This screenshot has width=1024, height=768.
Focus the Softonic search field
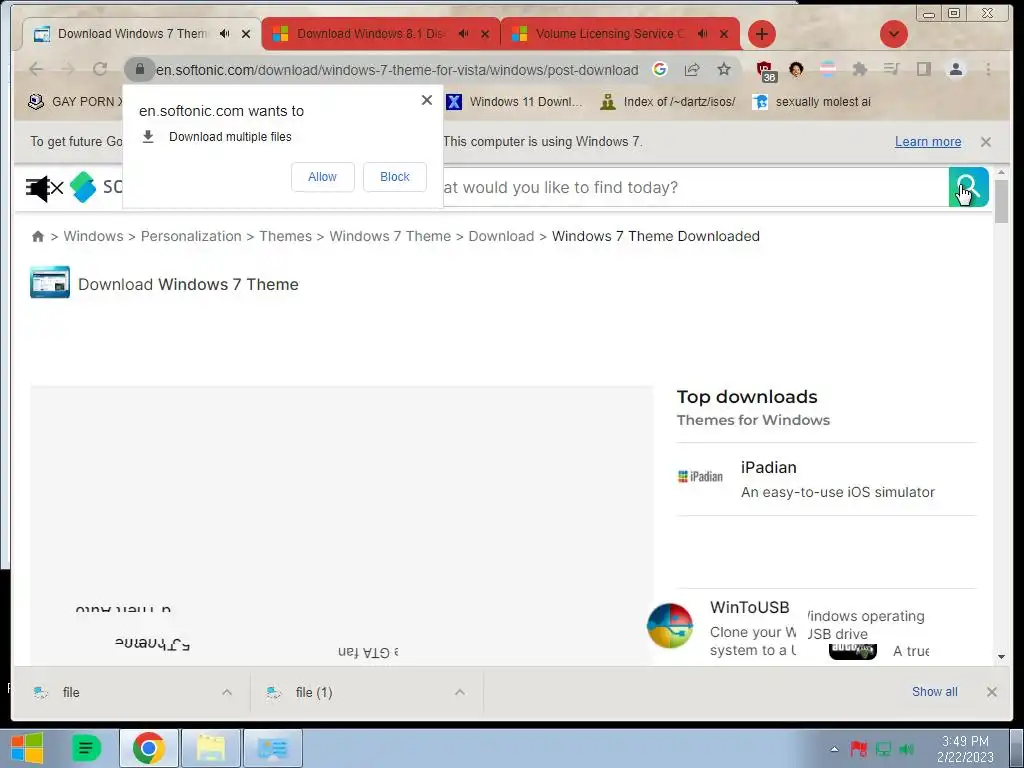tap(696, 187)
